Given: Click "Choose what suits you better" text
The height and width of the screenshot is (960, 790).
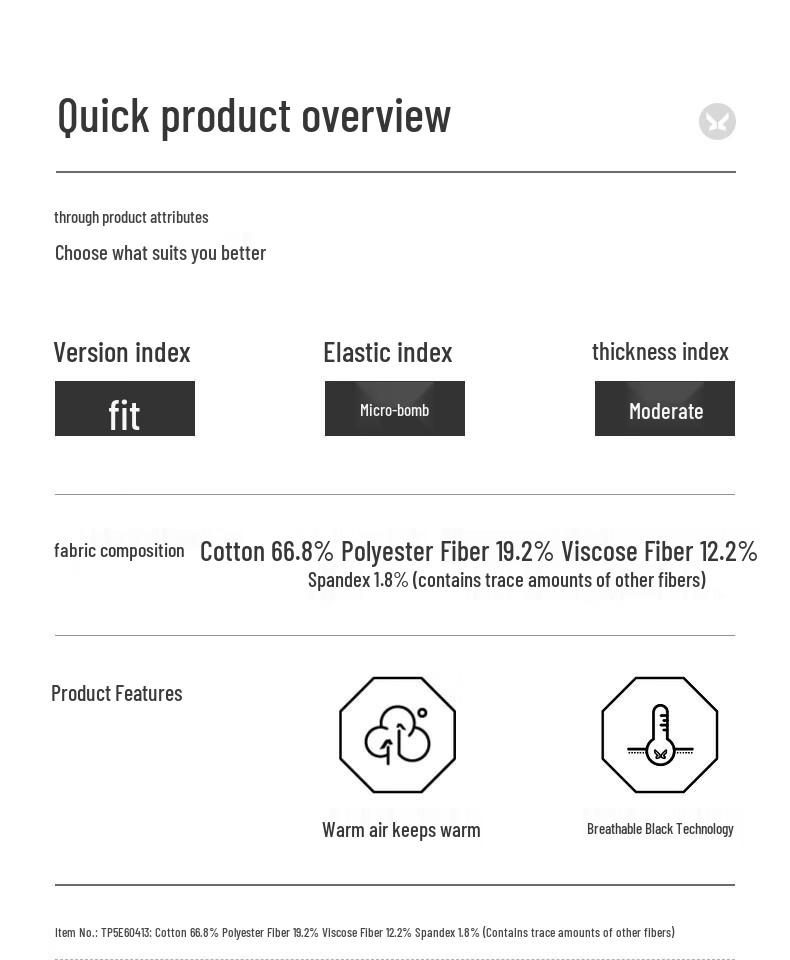Looking at the screenshot, I should coord(161,253).
